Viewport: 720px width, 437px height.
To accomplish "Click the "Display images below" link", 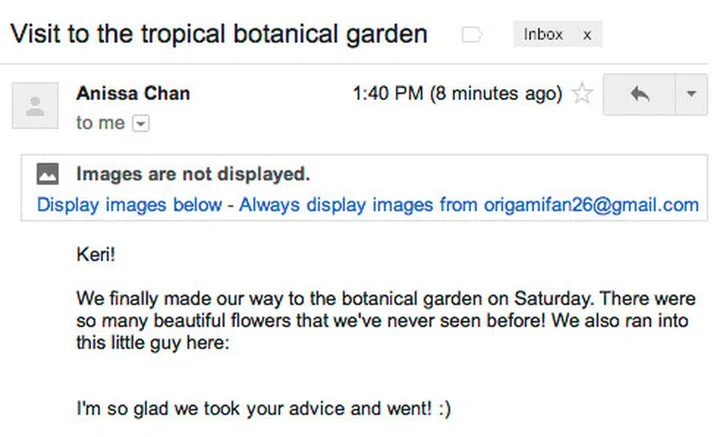I will [129, 205].
